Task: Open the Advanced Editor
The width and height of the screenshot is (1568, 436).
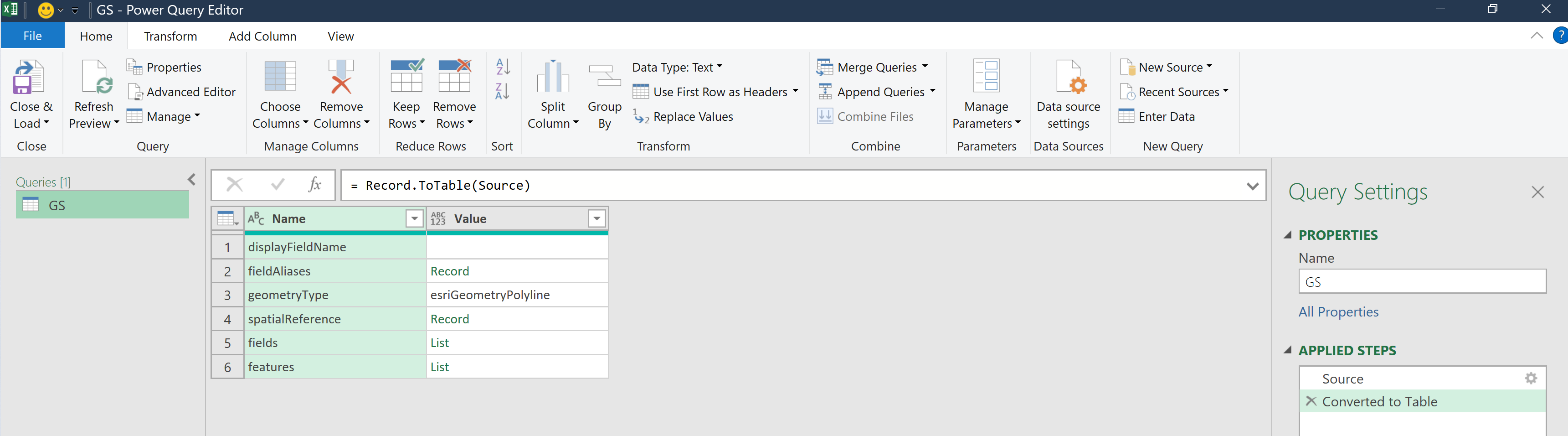Action: 182,92
